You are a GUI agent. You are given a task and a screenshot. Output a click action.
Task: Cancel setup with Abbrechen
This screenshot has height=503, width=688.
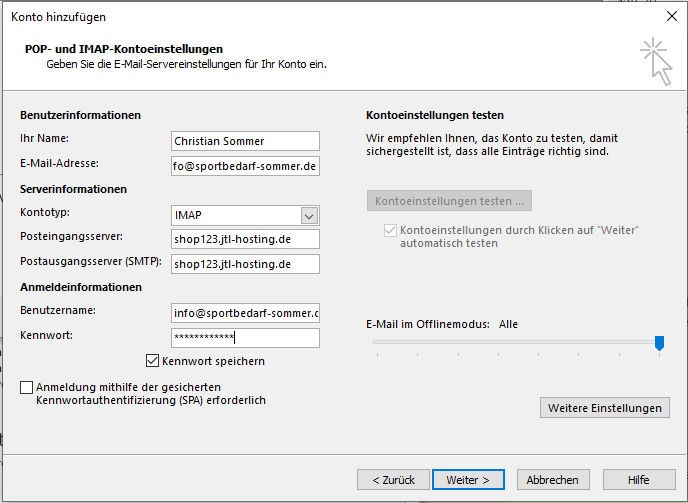pyautogui.click(x=553, y=480)
